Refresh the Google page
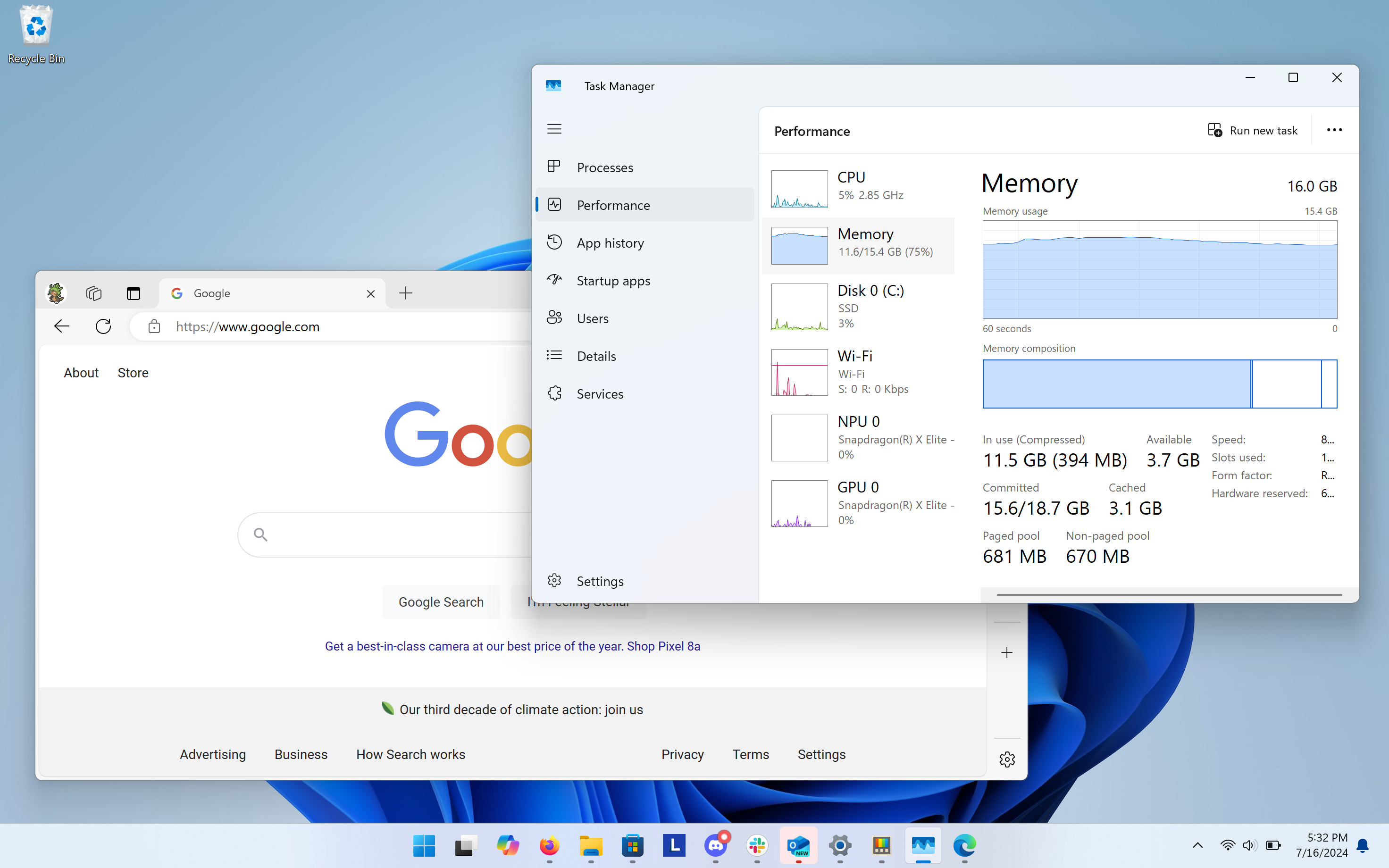The image size is (1389, 868). tap(103, 326)
